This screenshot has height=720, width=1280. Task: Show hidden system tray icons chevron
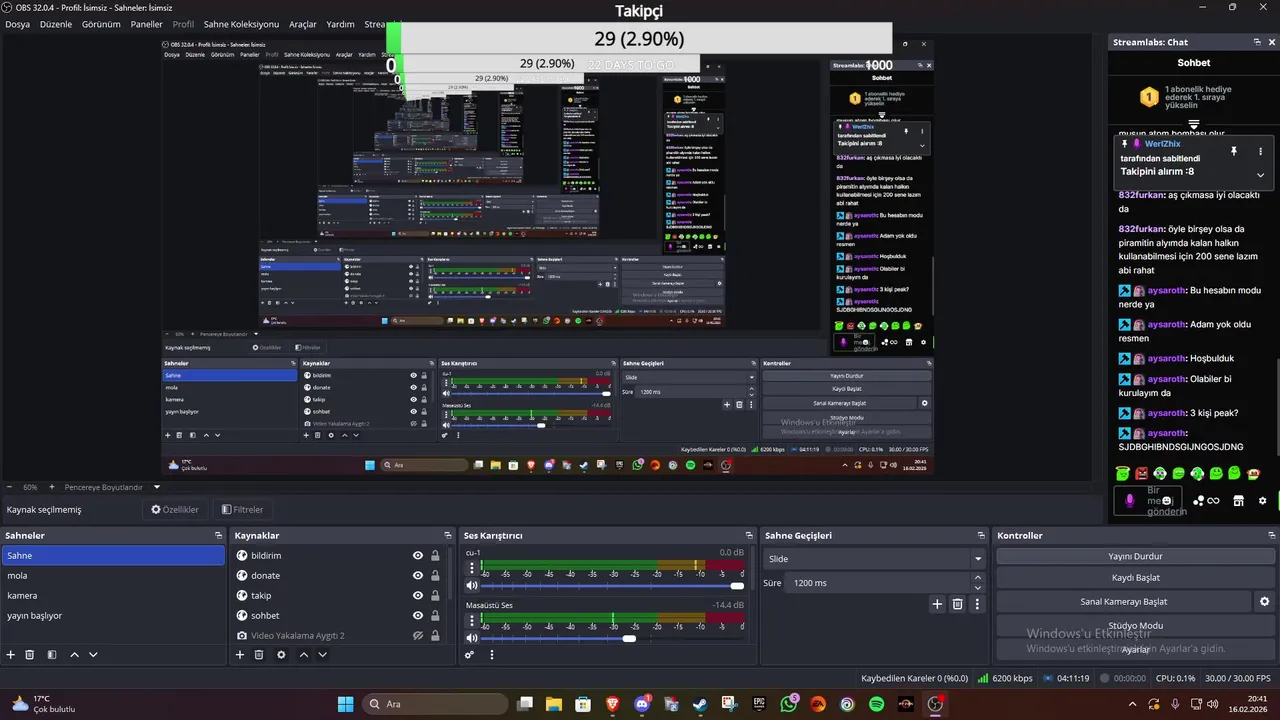point(1133,704)
